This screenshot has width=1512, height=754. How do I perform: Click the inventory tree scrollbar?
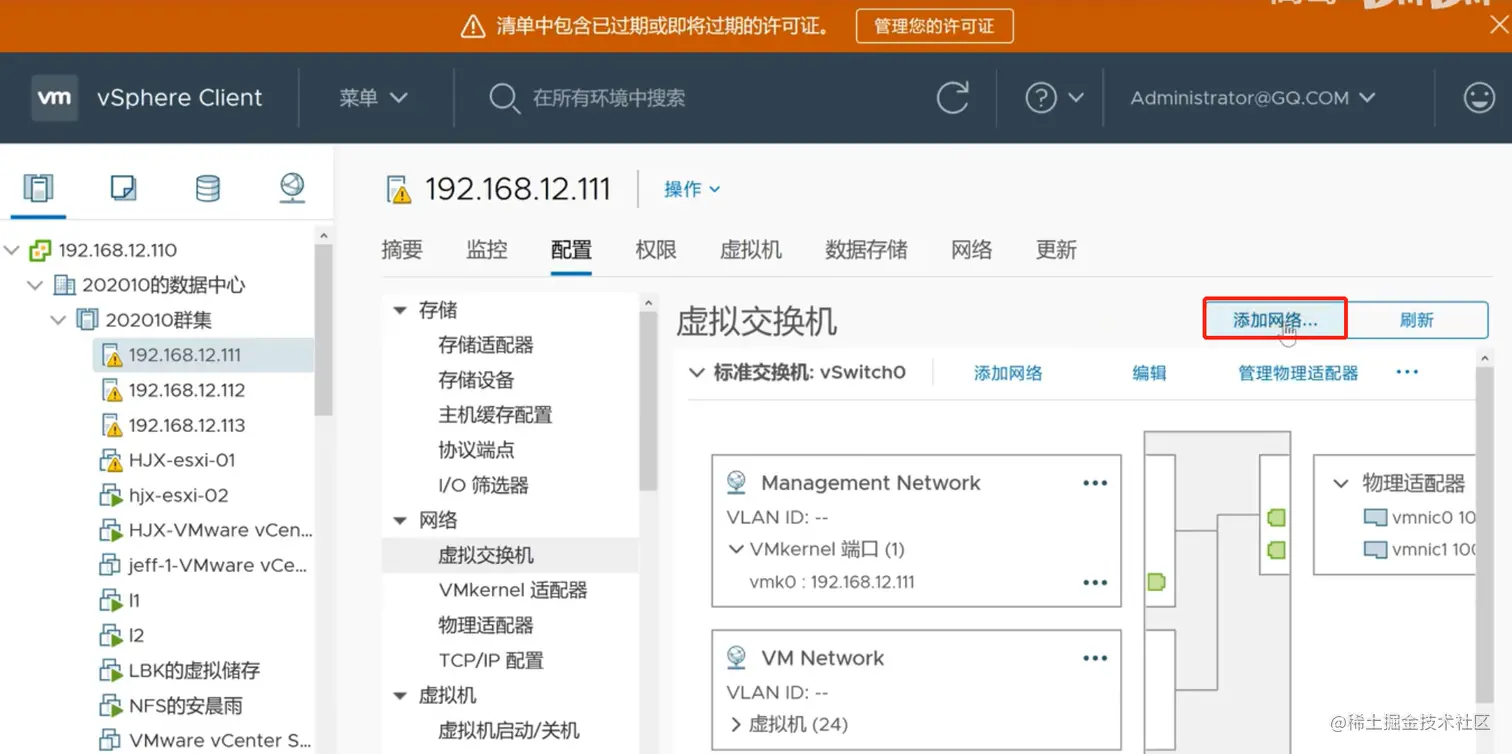click(323, 330)
